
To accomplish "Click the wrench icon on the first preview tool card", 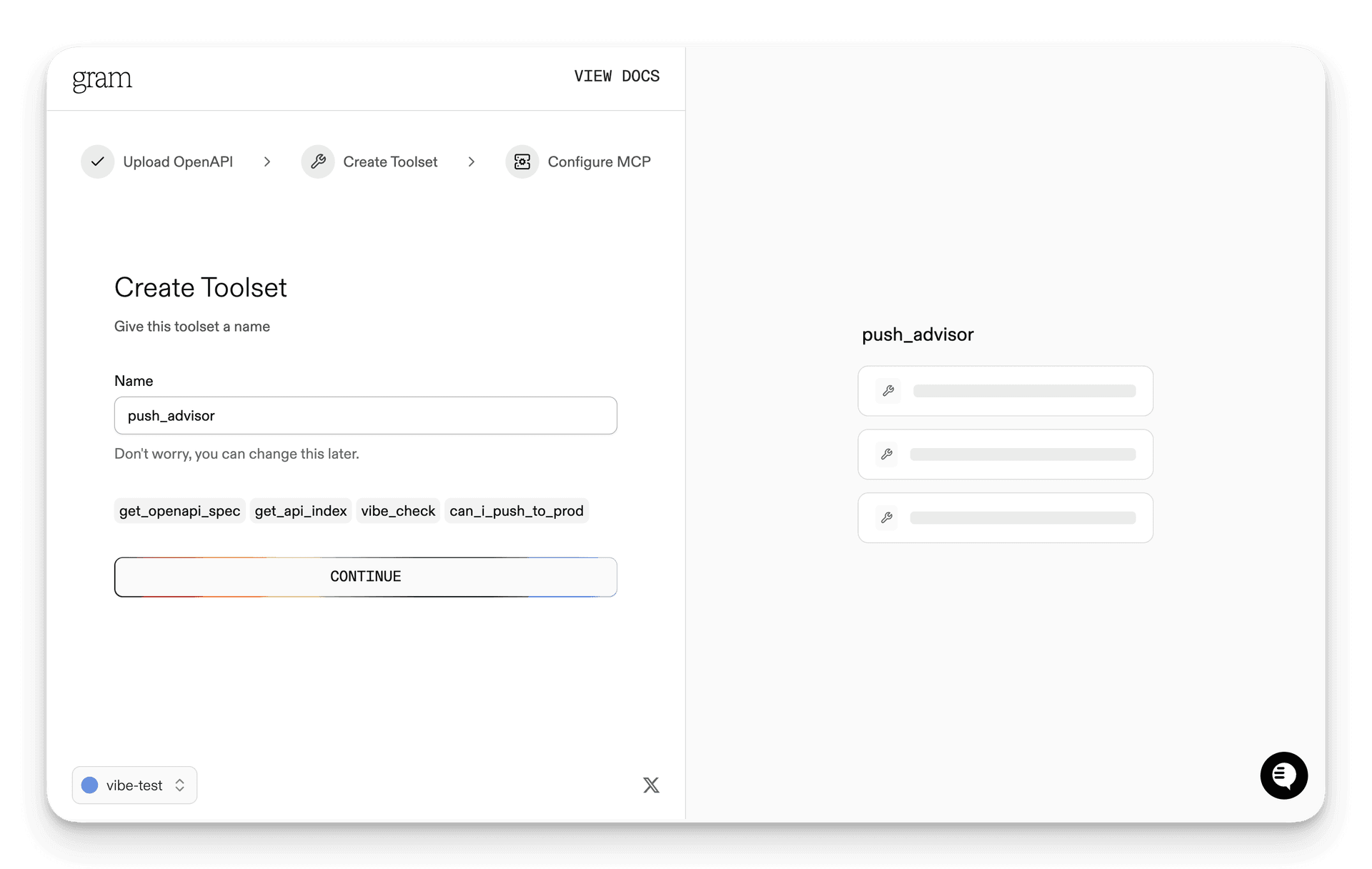I will coord(888,391).
